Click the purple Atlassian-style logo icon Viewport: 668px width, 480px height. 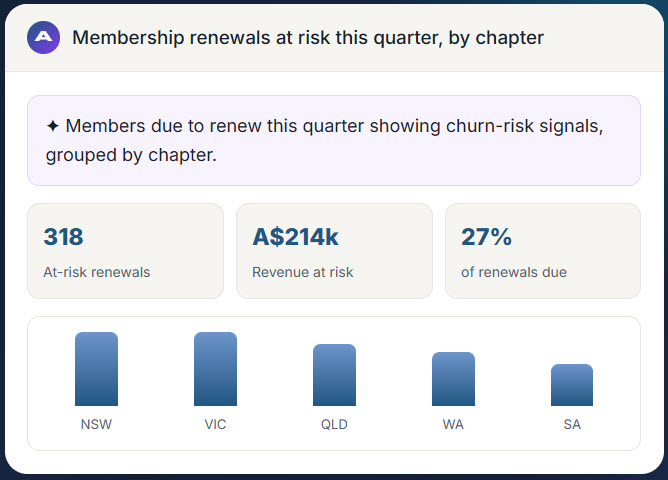(43, 37)
